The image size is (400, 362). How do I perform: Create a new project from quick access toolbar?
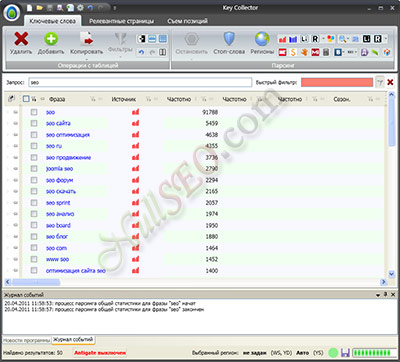pos(29,7)
